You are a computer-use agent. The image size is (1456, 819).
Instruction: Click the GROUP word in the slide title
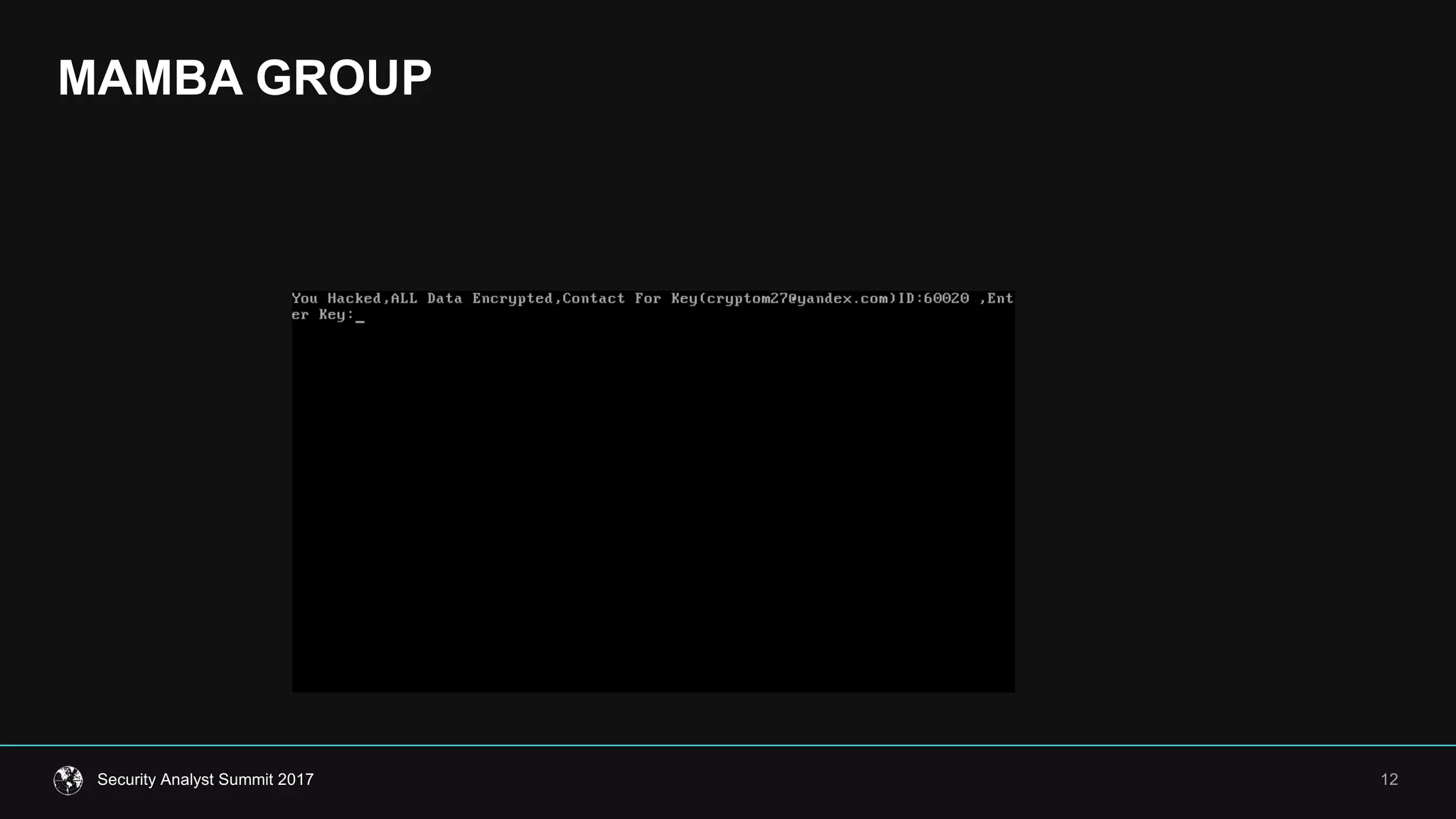(x=343, y=77)
